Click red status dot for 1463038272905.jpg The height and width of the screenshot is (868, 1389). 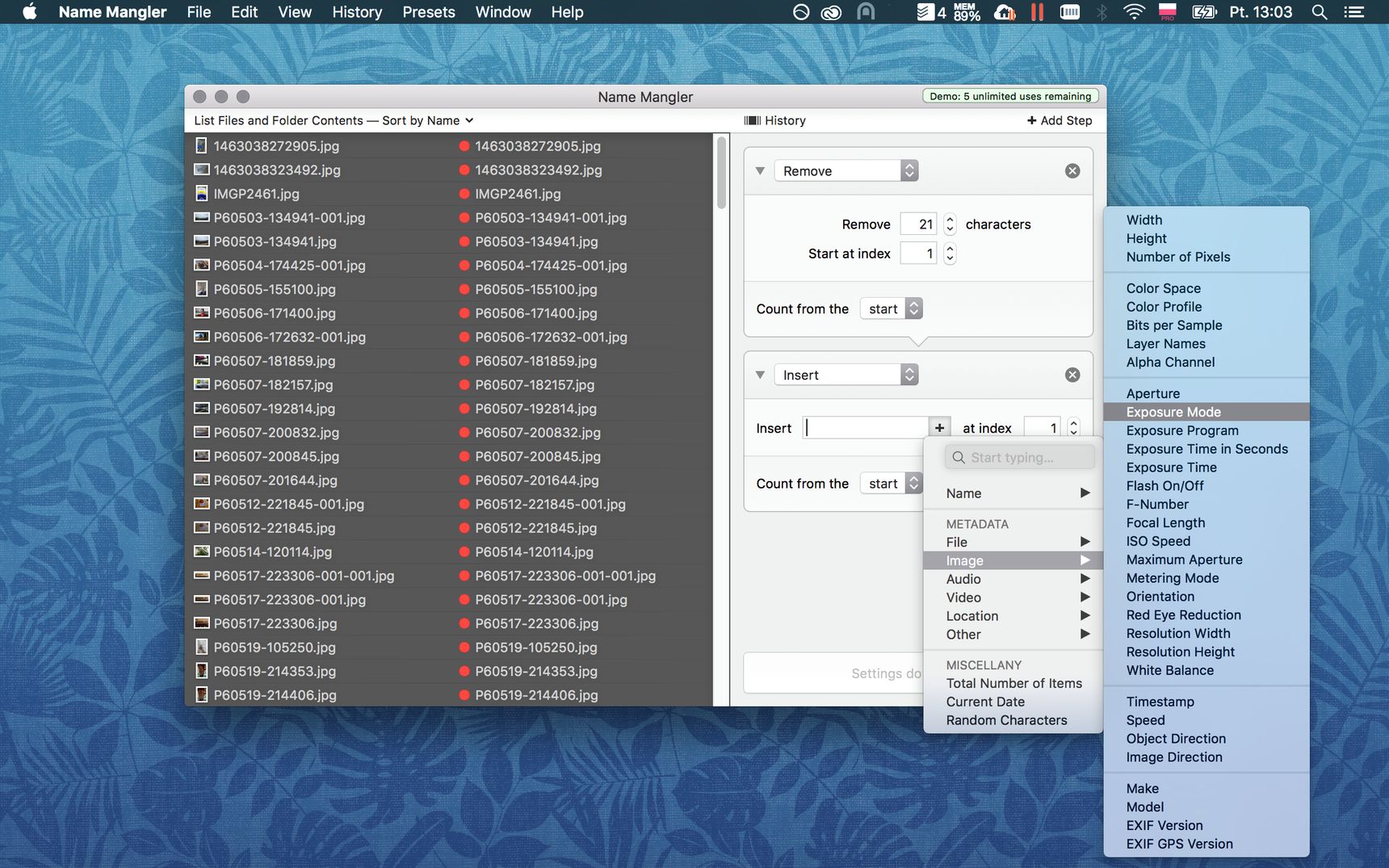[x=464, y=146]
